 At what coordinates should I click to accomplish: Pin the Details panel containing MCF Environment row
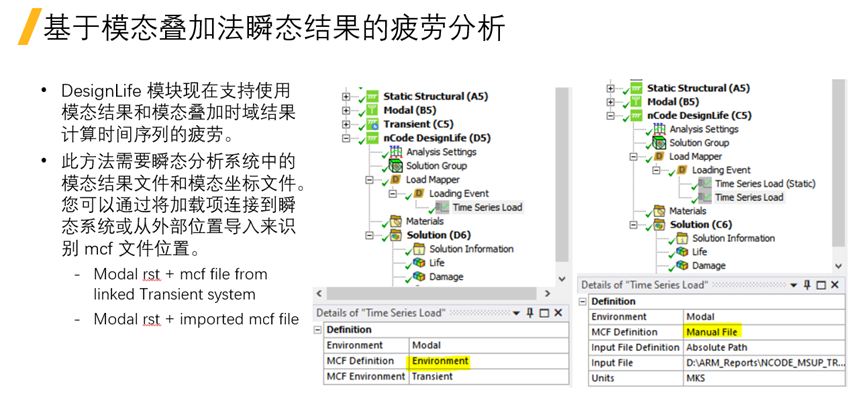(x=530, y=313)
